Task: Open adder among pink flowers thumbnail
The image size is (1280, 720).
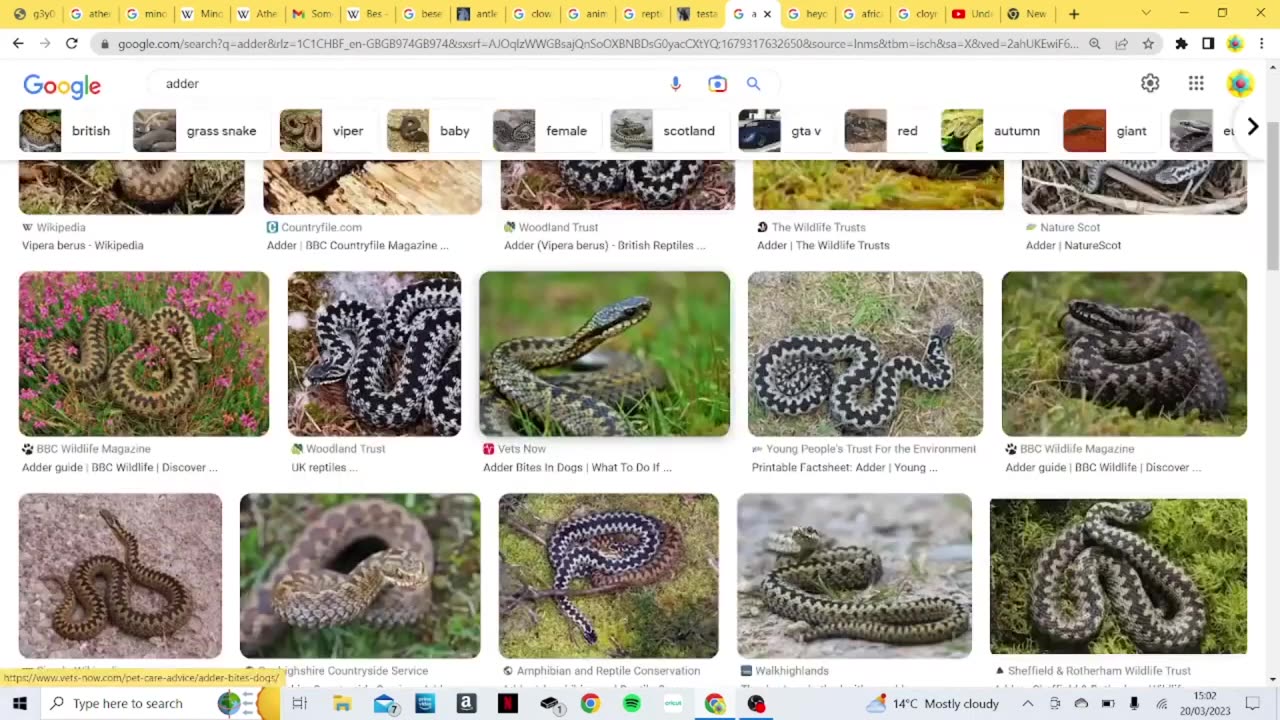Action: [144, 354]
